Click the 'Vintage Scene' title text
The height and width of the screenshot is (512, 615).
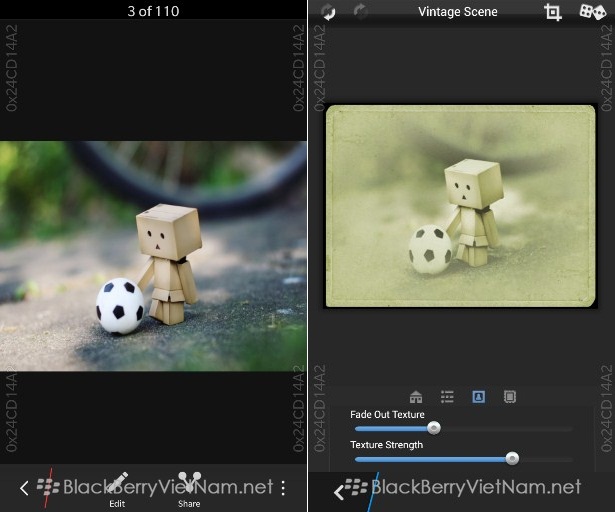click(x=458, y=12)
